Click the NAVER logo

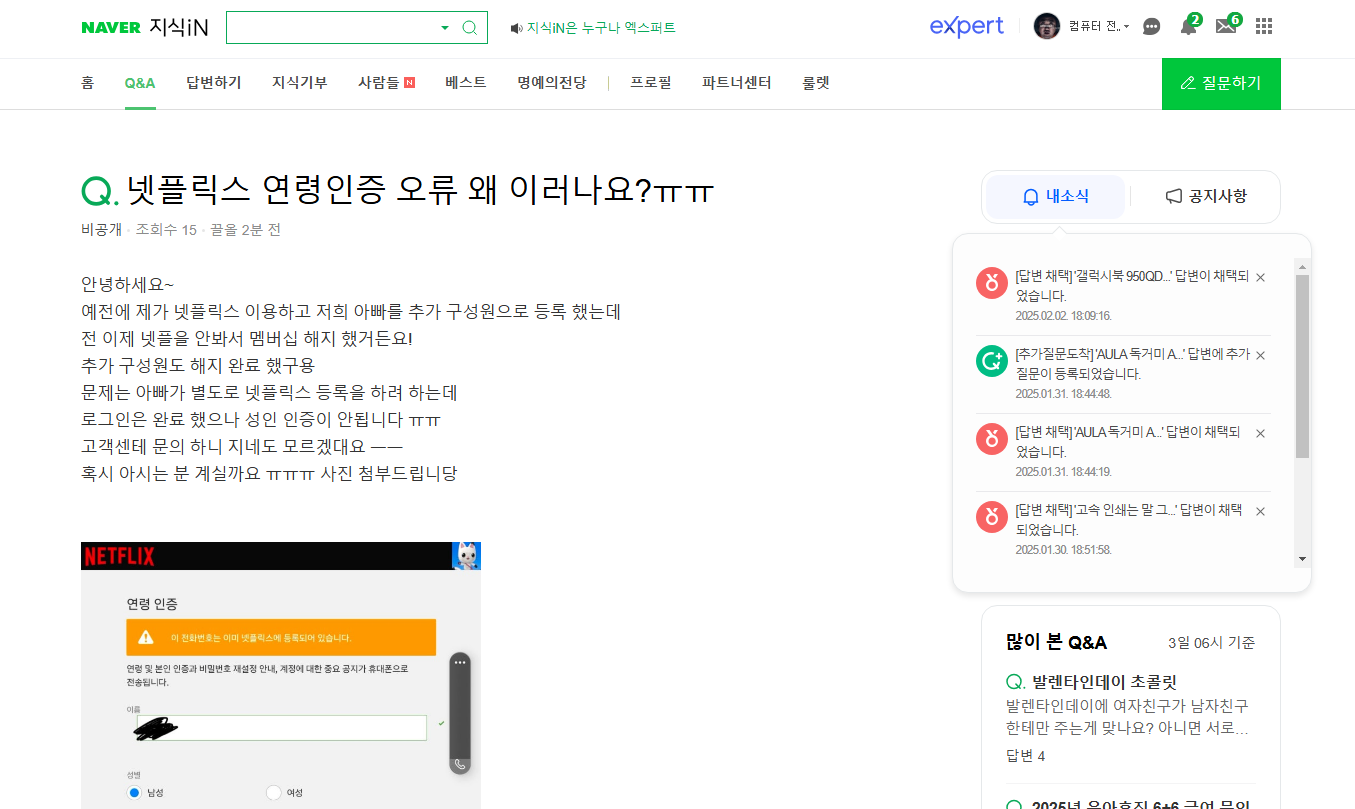111,27
